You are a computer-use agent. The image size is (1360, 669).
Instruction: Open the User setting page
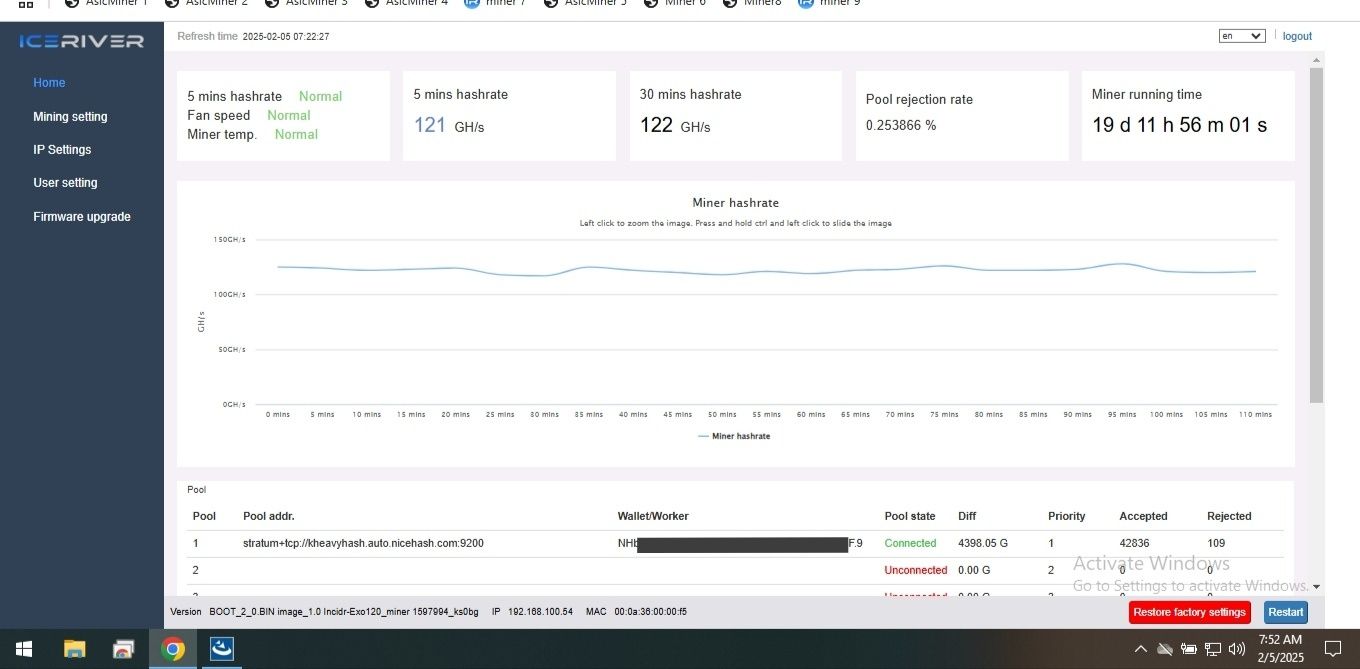click(x=65, y=183)
